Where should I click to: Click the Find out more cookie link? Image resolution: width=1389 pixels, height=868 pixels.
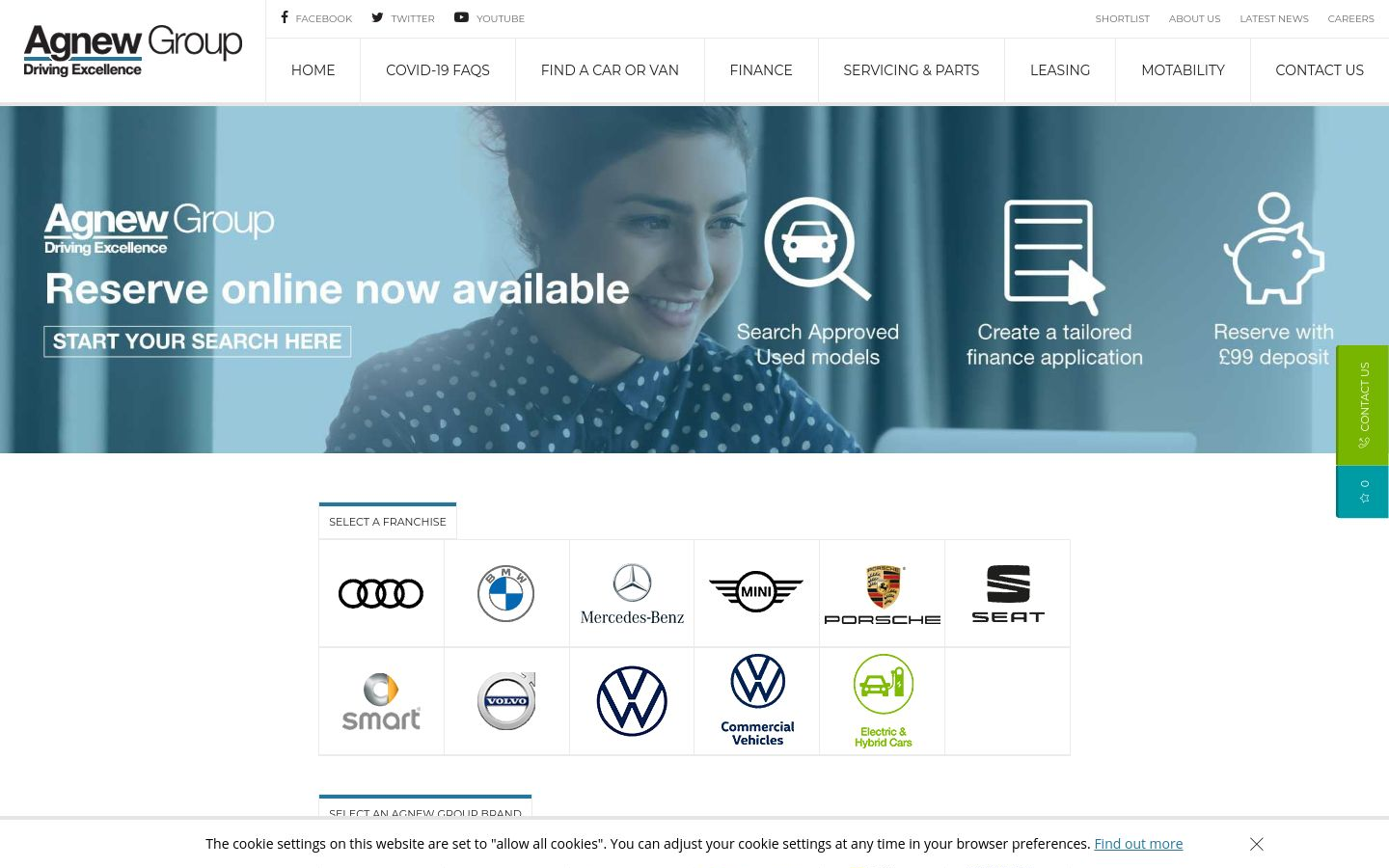pyautogui.click(x=1138, y=844)
